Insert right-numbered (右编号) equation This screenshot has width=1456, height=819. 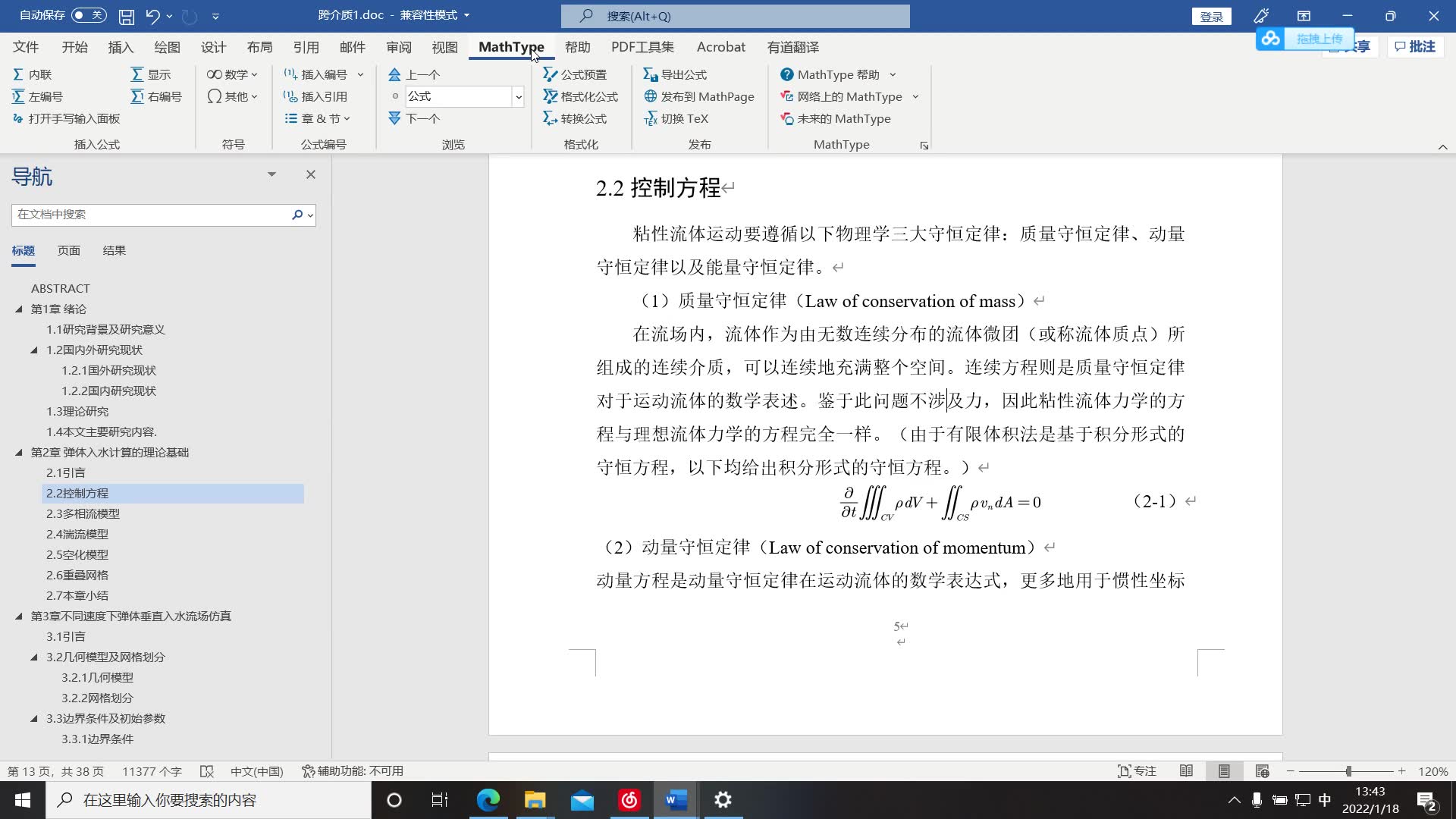156,96
